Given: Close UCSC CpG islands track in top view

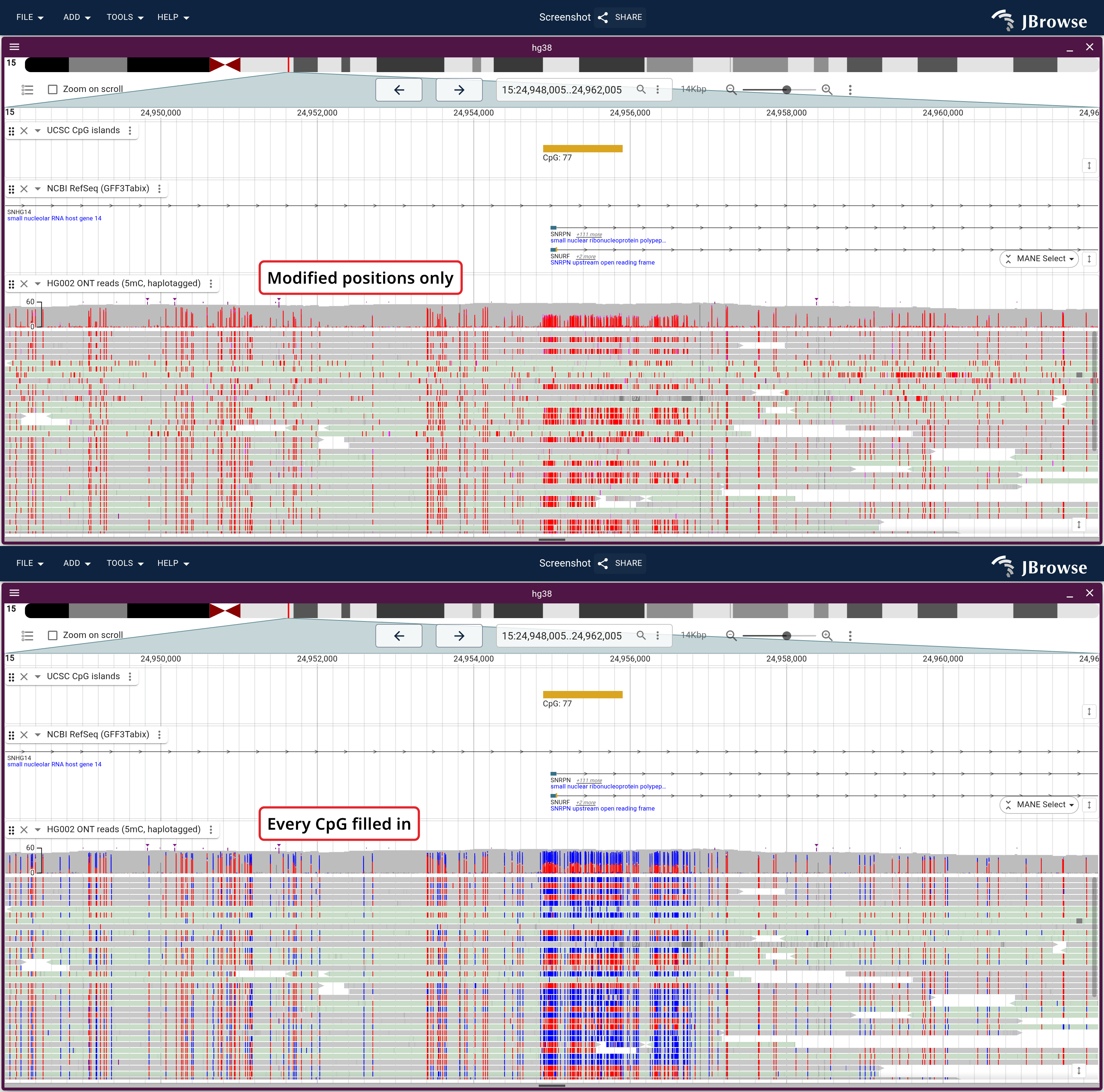Looking at the screenshot, I should [x=24, y=131].
